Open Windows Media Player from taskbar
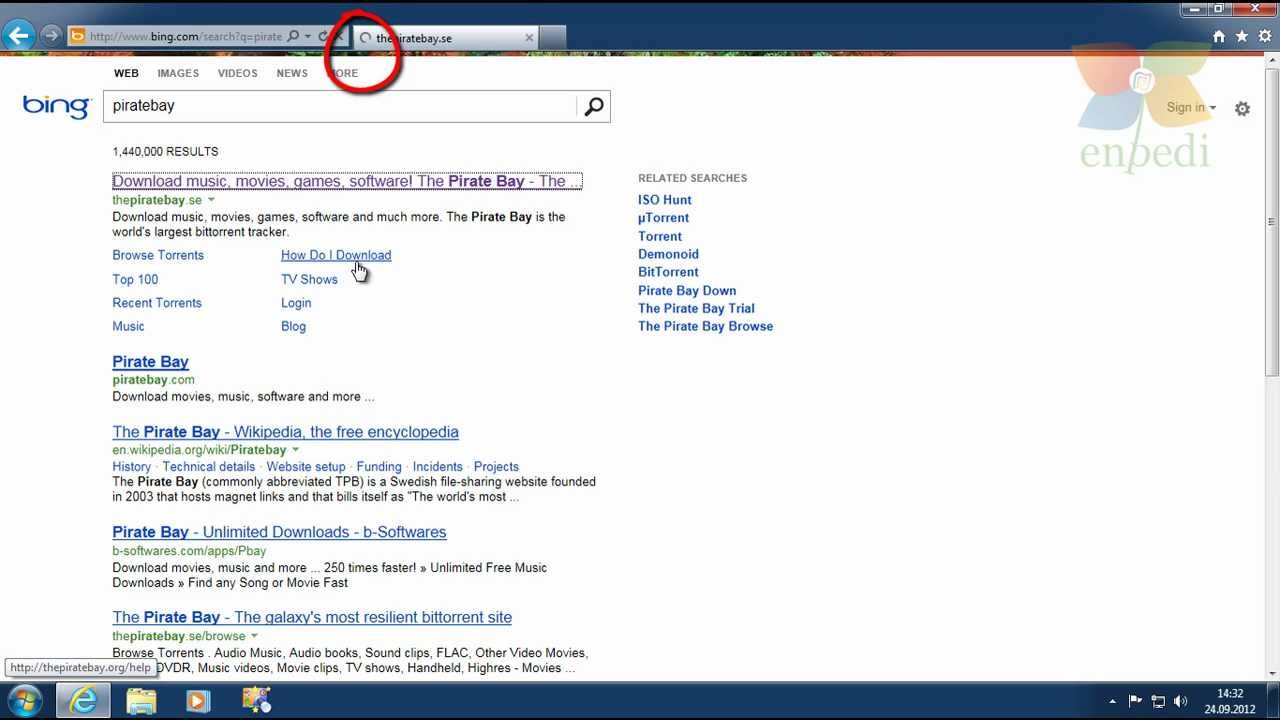The image size is (1280, 720). pyautogui.click(x=197, y=701)
